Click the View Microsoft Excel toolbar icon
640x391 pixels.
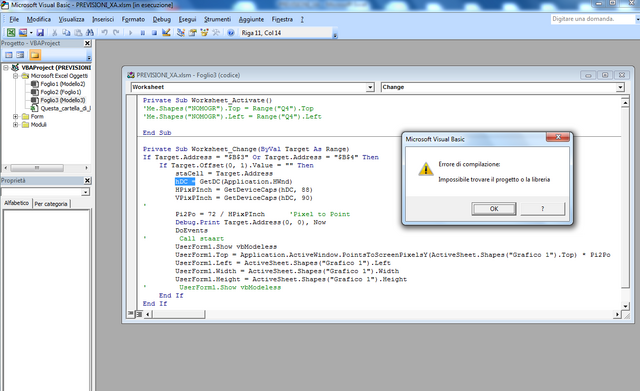[x=11, y=33]
